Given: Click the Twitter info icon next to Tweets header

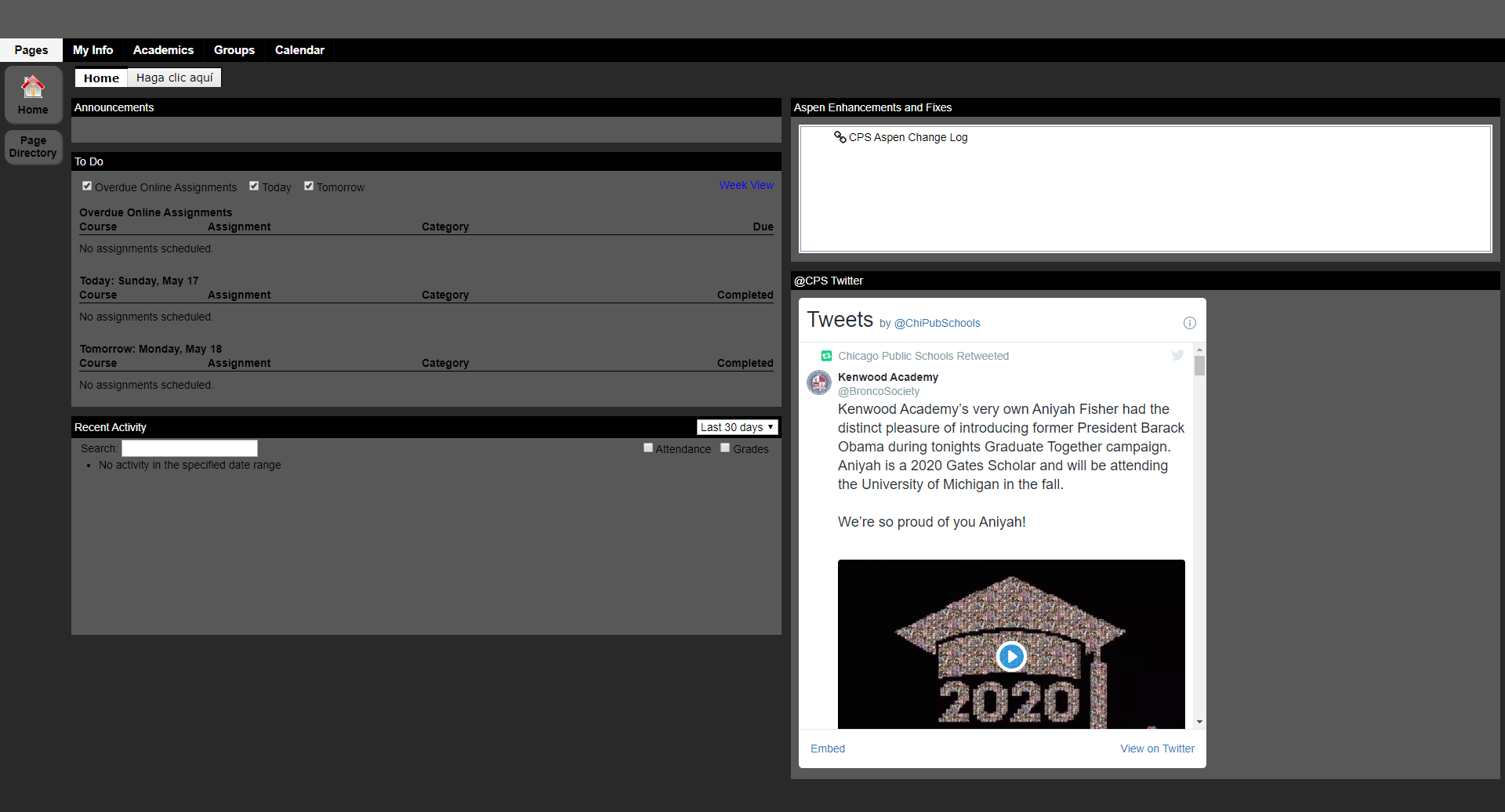Looking at the screenshot, I should click(1189, 323).
